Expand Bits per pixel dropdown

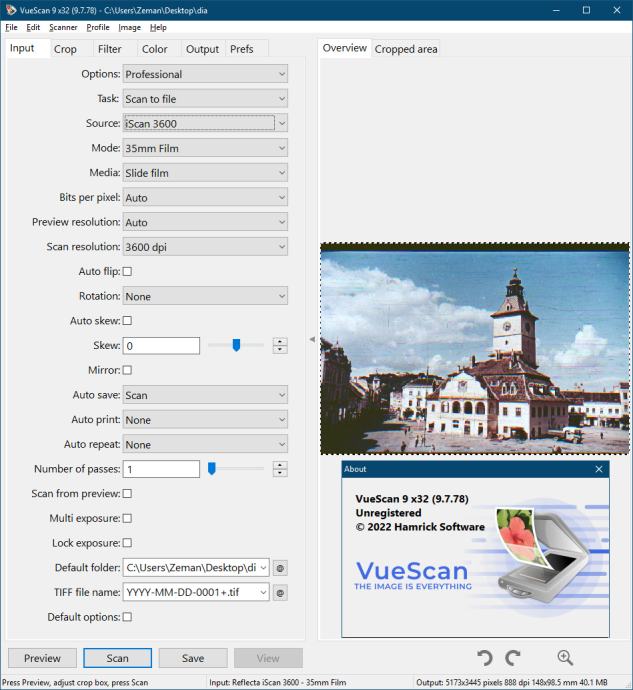205,198
